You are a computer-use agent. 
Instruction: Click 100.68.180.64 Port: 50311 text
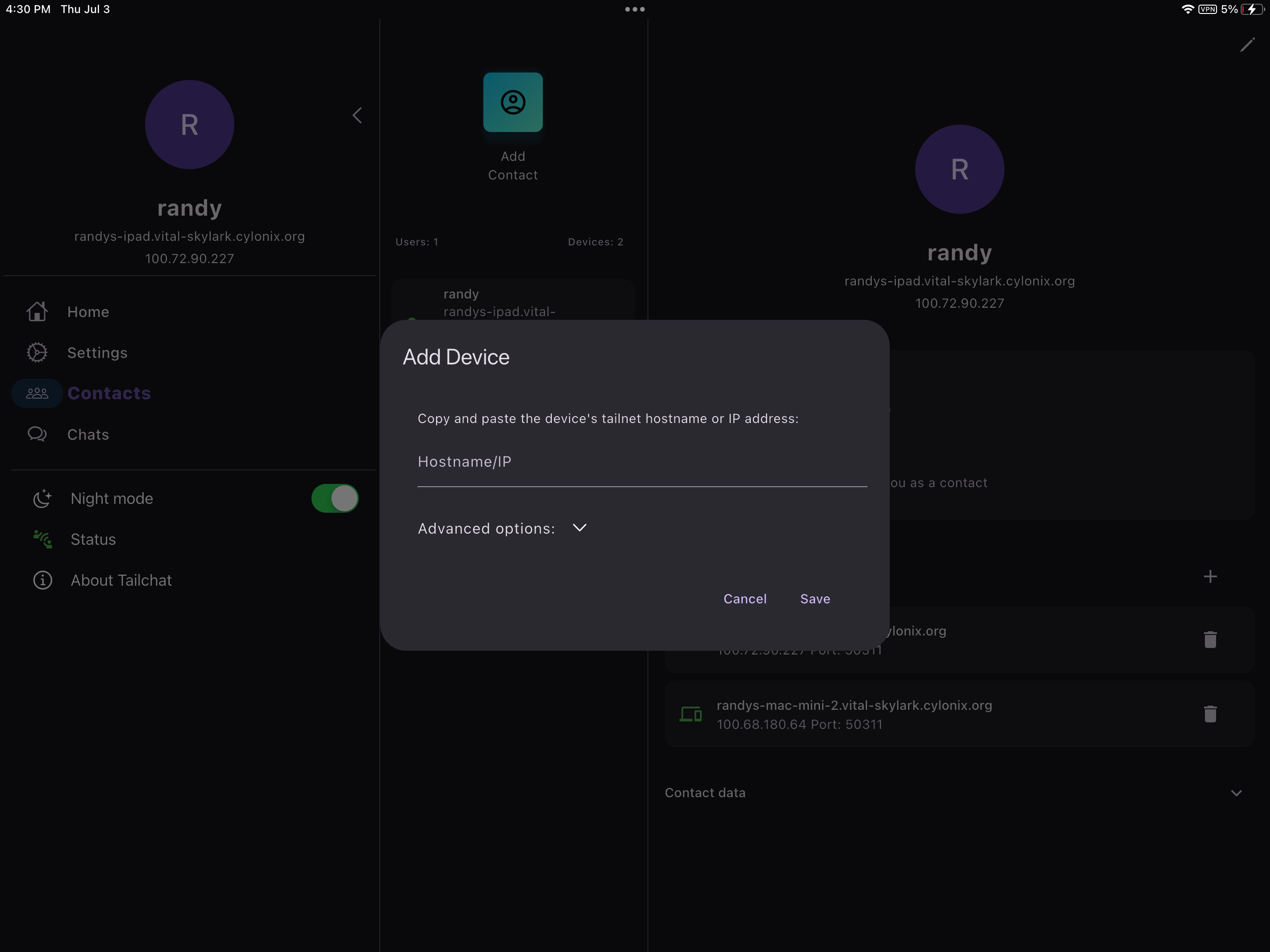pyautogui.click(x=799, y=725)
